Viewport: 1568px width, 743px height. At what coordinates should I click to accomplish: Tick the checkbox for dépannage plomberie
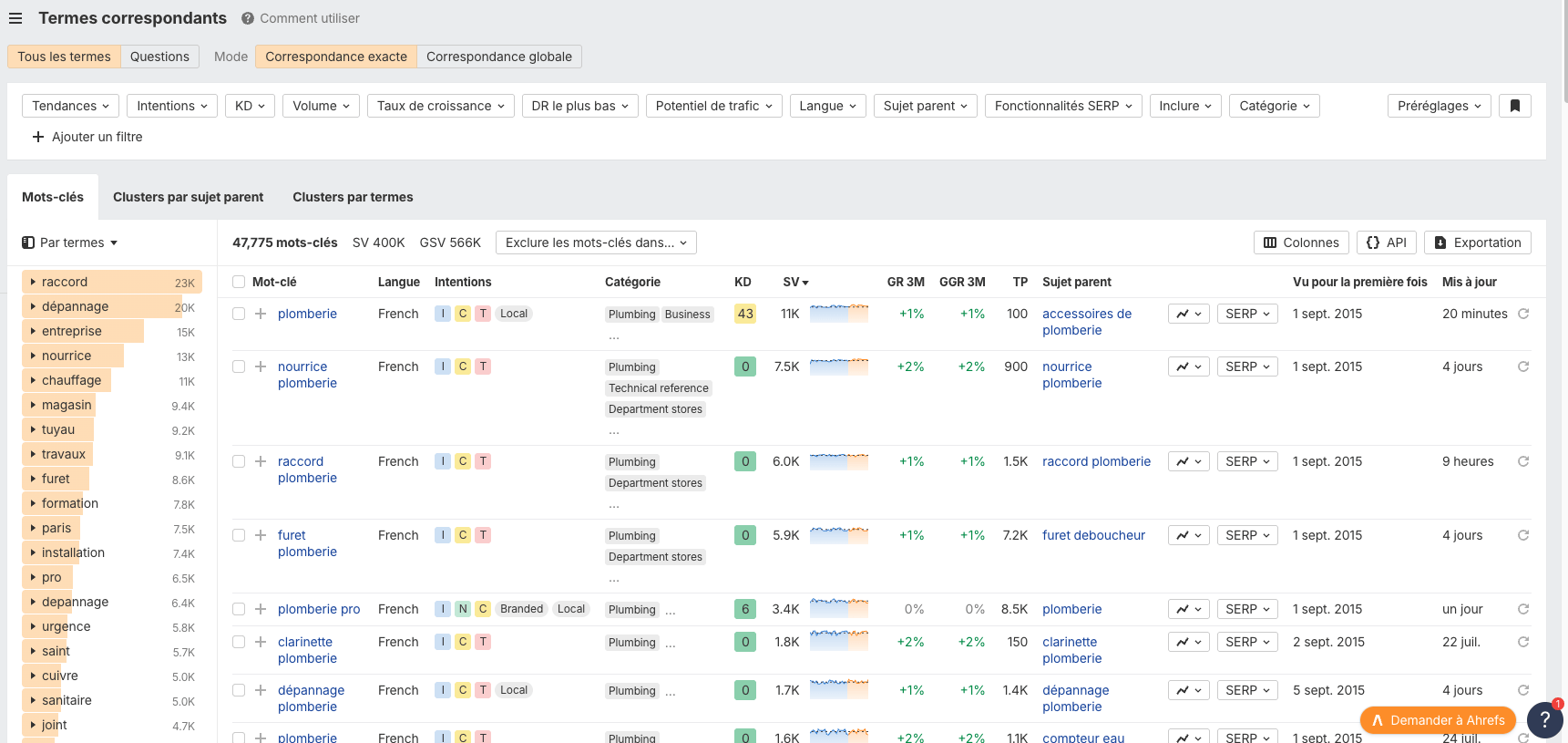click(x=239, y=690)
